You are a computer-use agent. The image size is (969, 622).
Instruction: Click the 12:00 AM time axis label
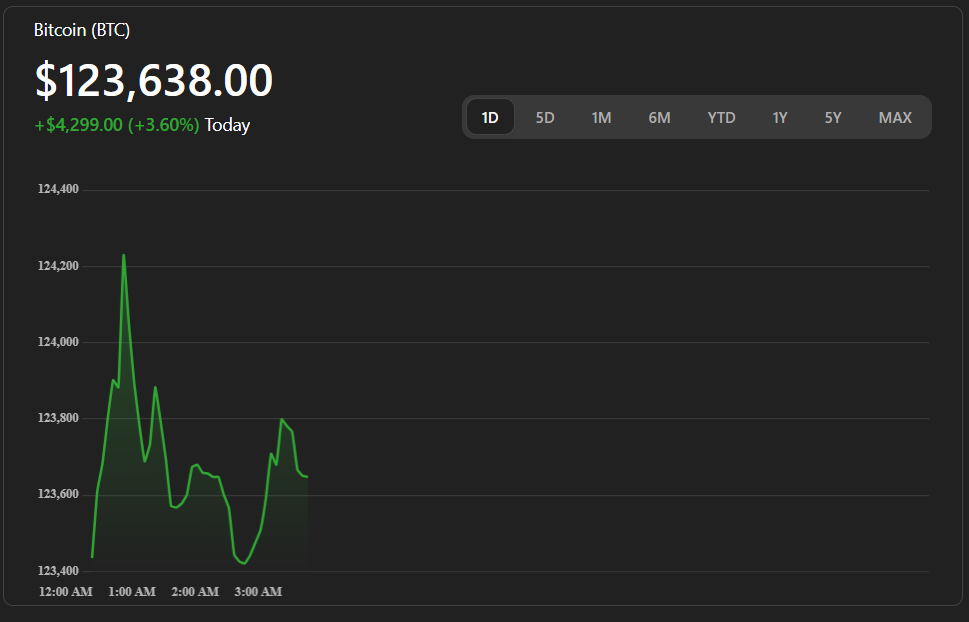[66, 592]
